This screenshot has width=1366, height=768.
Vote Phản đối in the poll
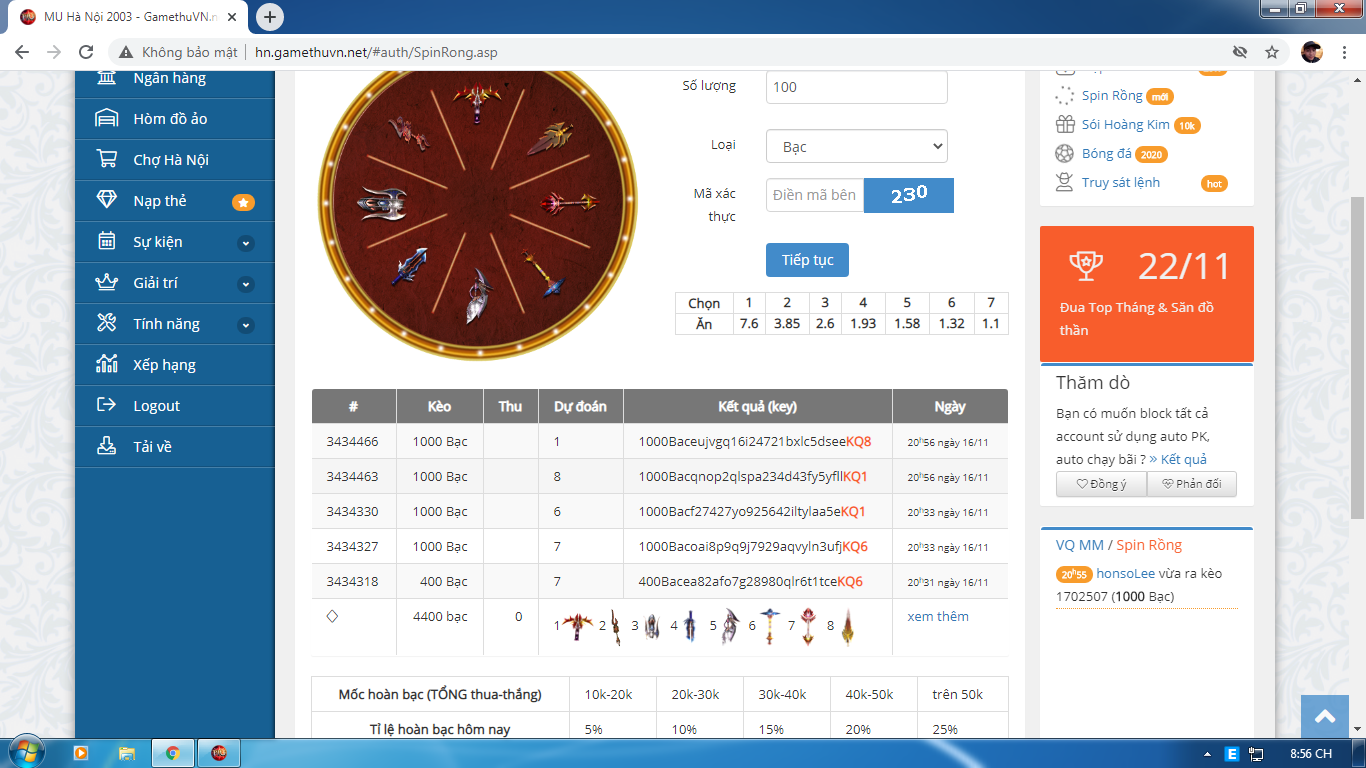[x=1191, y=484]
